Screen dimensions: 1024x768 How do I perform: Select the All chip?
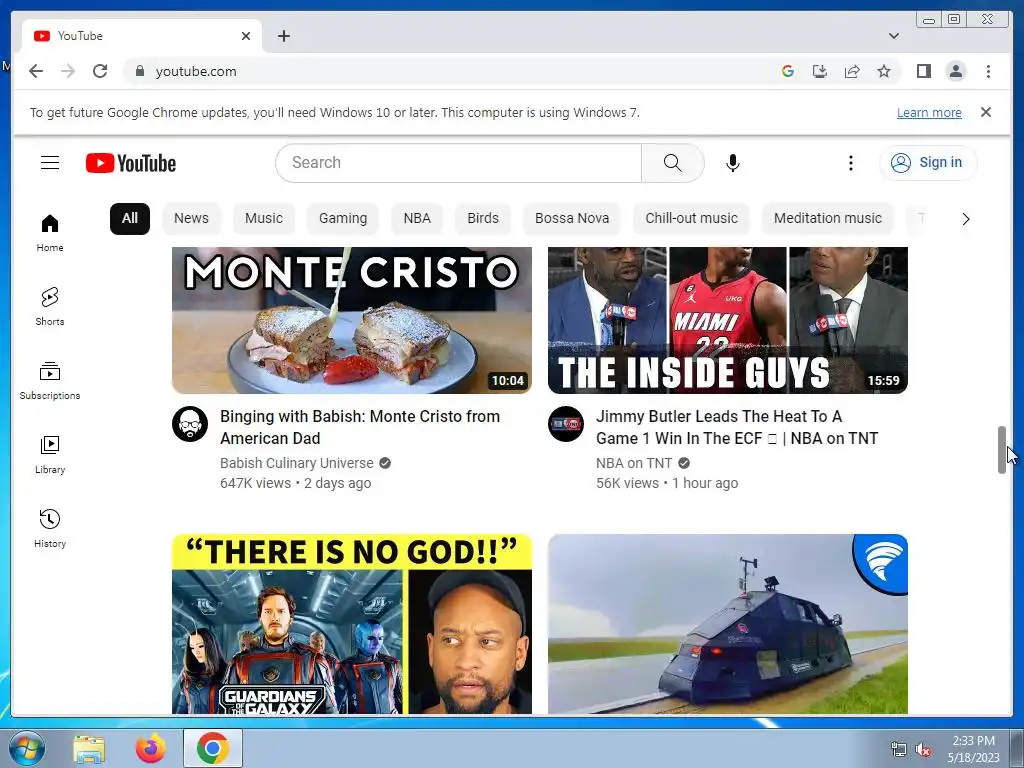tap(130, 218)
